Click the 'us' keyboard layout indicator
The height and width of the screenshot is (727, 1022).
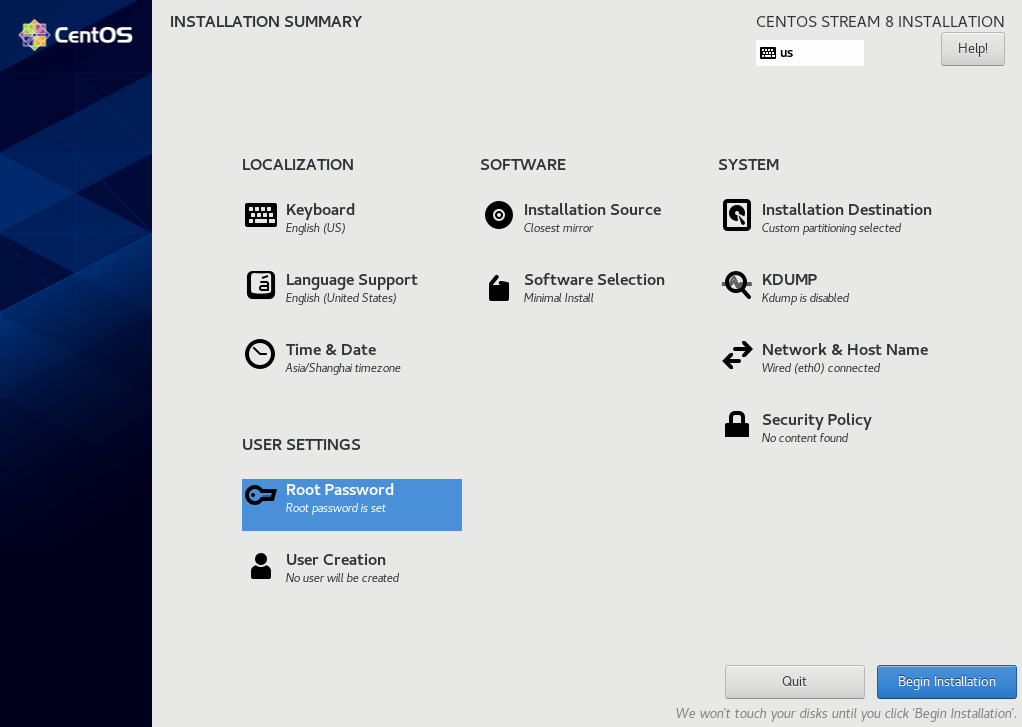tap(810, 53)
